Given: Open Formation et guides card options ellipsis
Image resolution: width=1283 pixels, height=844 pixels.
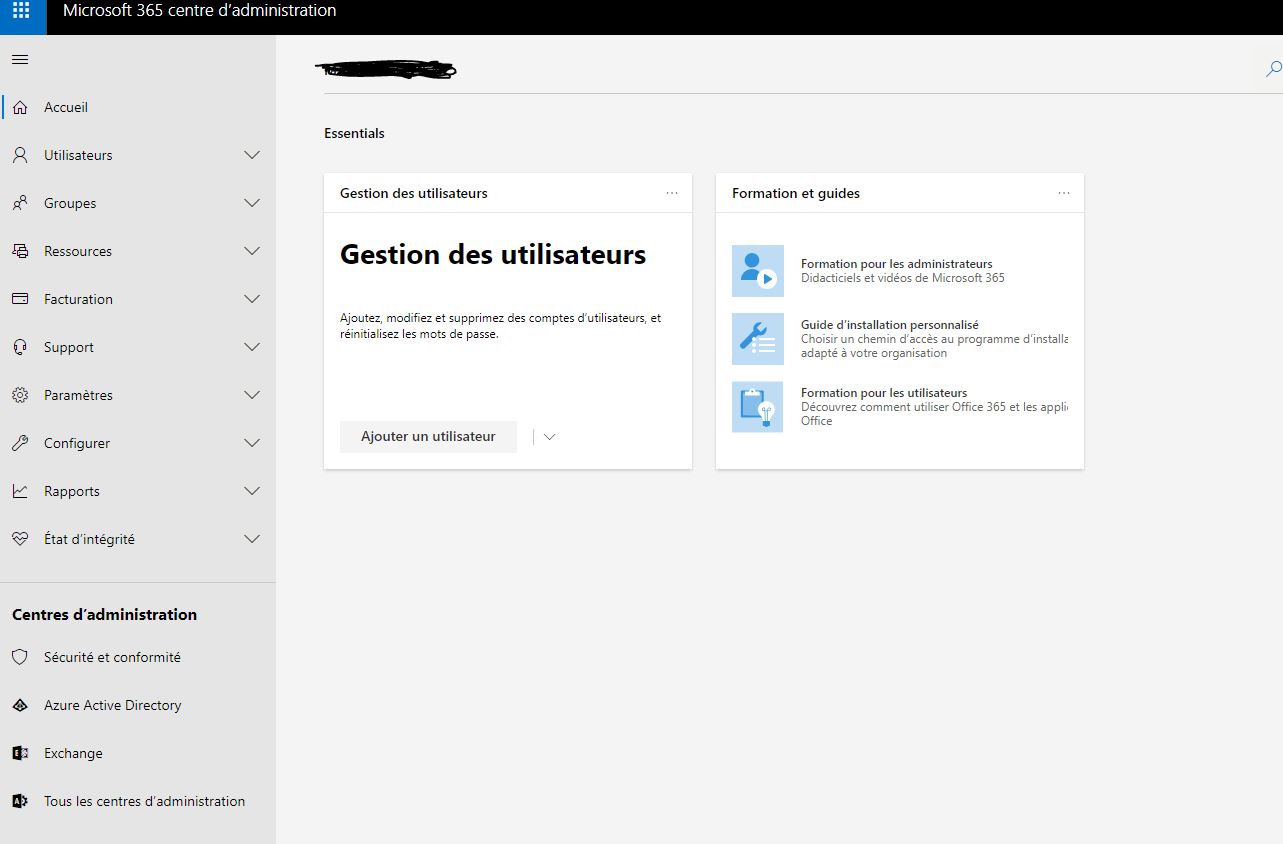Looking at the screenshot, I should point(1064,193).
